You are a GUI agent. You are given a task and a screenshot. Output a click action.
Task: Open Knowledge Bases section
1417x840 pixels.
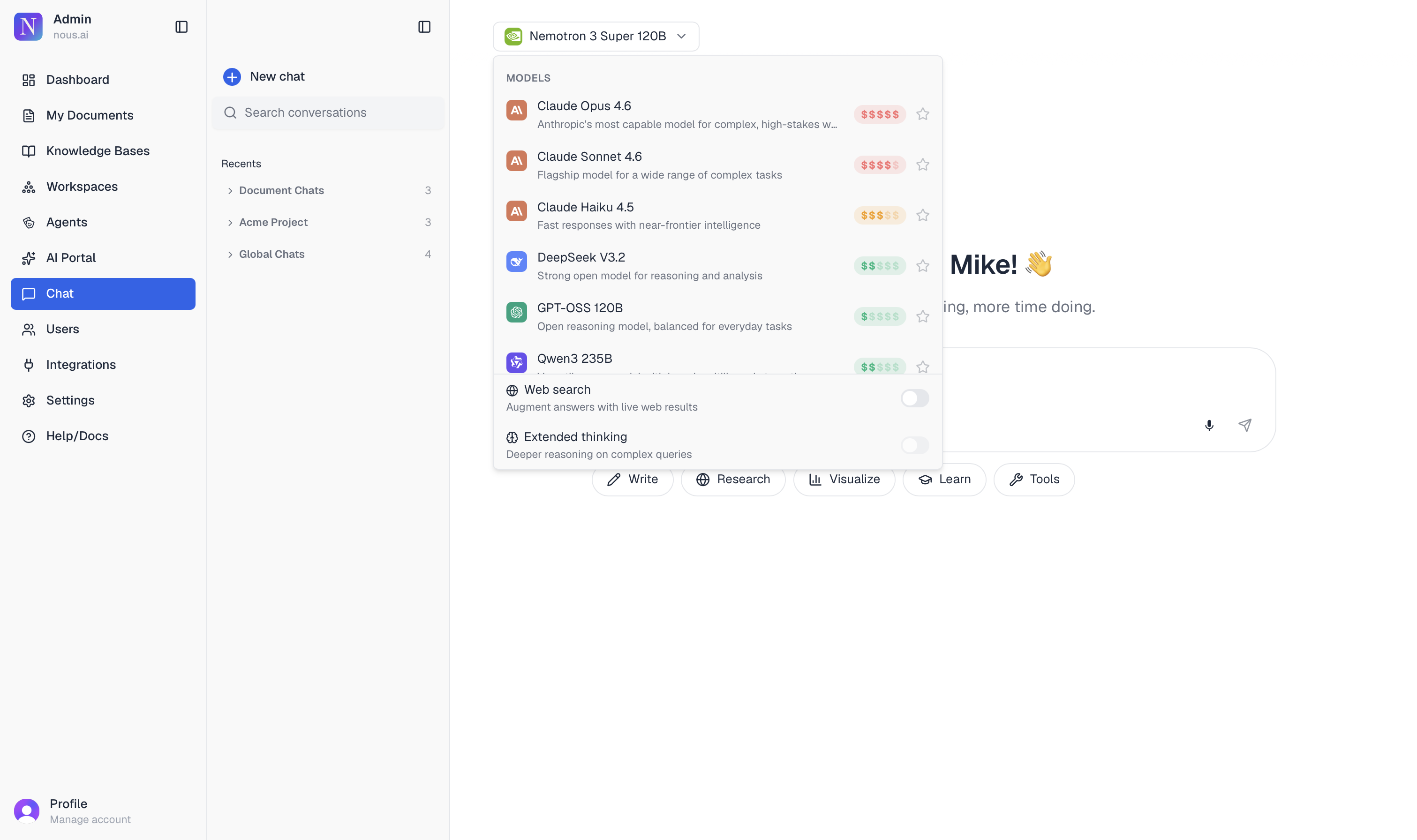point(103,151)
